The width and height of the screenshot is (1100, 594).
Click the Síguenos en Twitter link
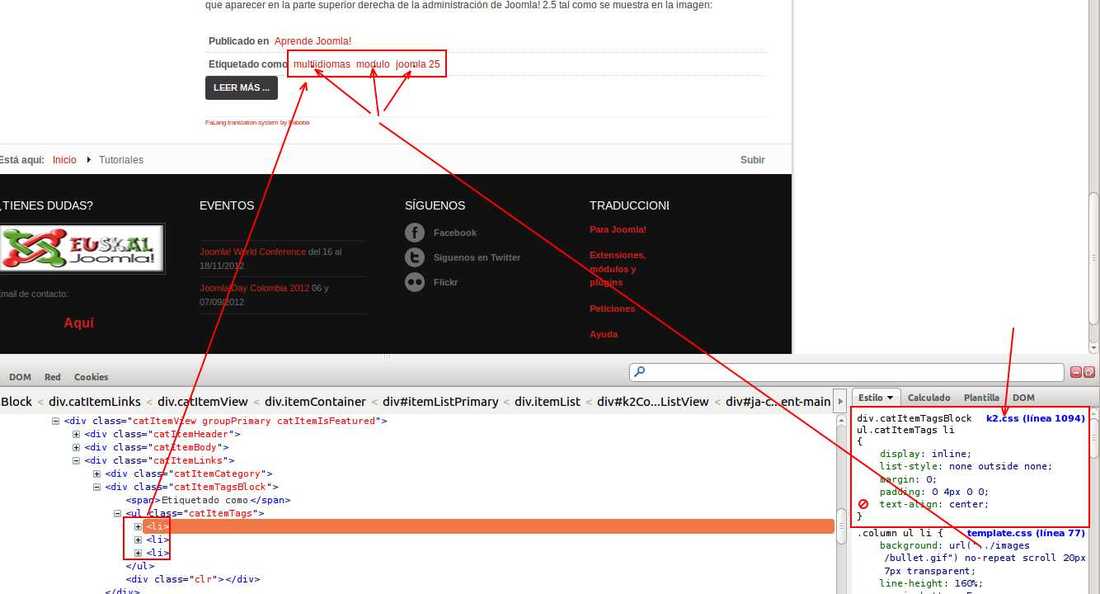coord(477,257)
